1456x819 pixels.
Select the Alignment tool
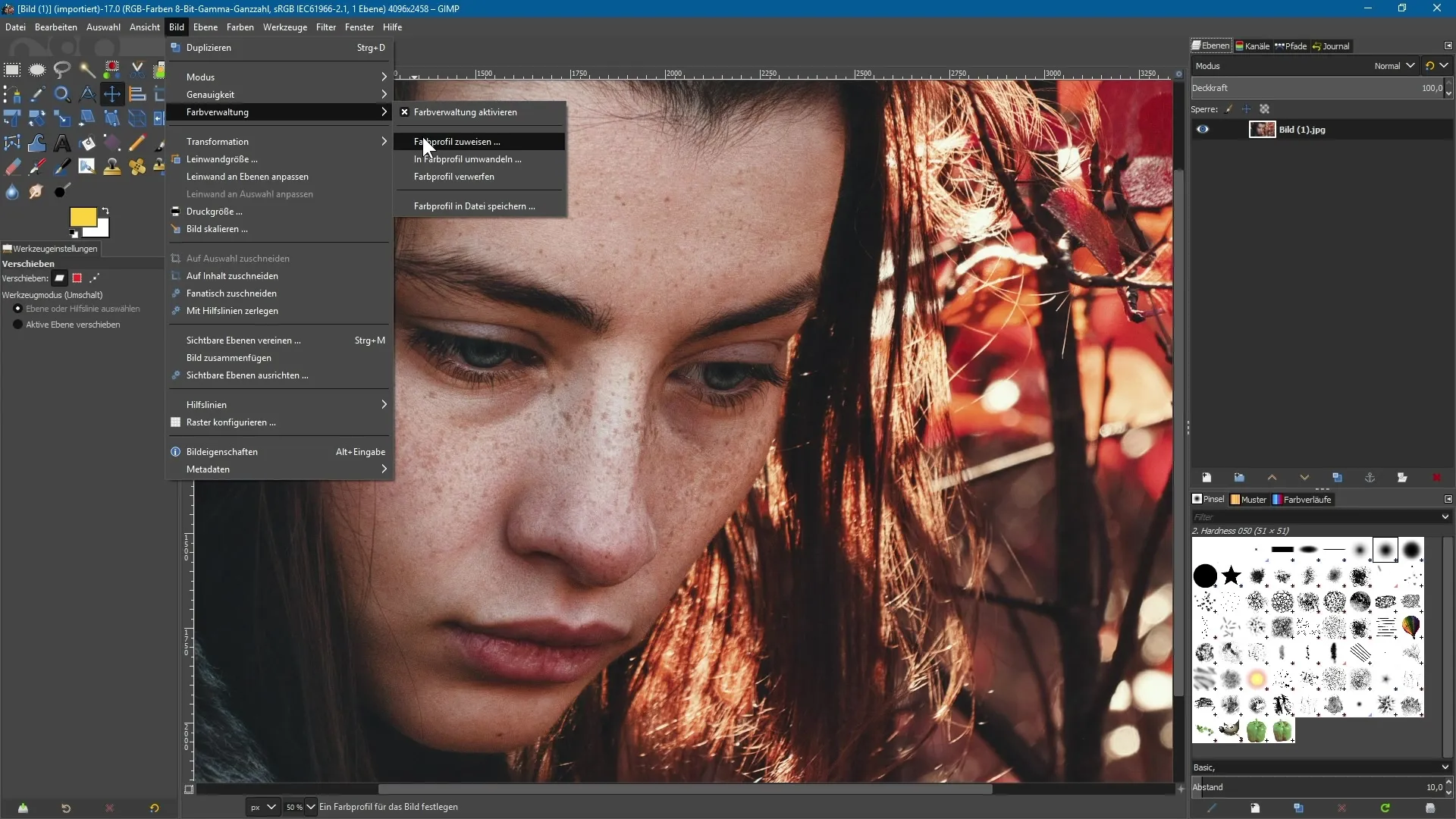point(137,94)
